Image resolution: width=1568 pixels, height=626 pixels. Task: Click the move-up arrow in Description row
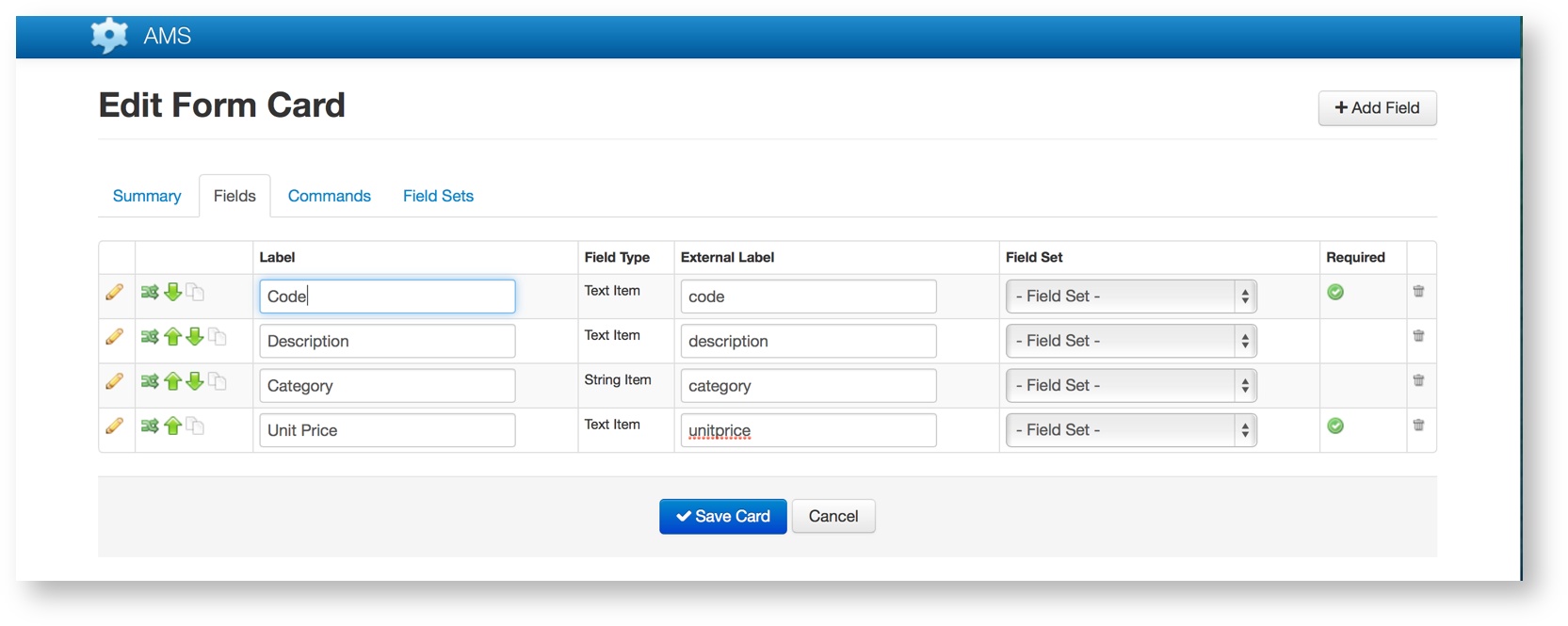tap(172, 337)
